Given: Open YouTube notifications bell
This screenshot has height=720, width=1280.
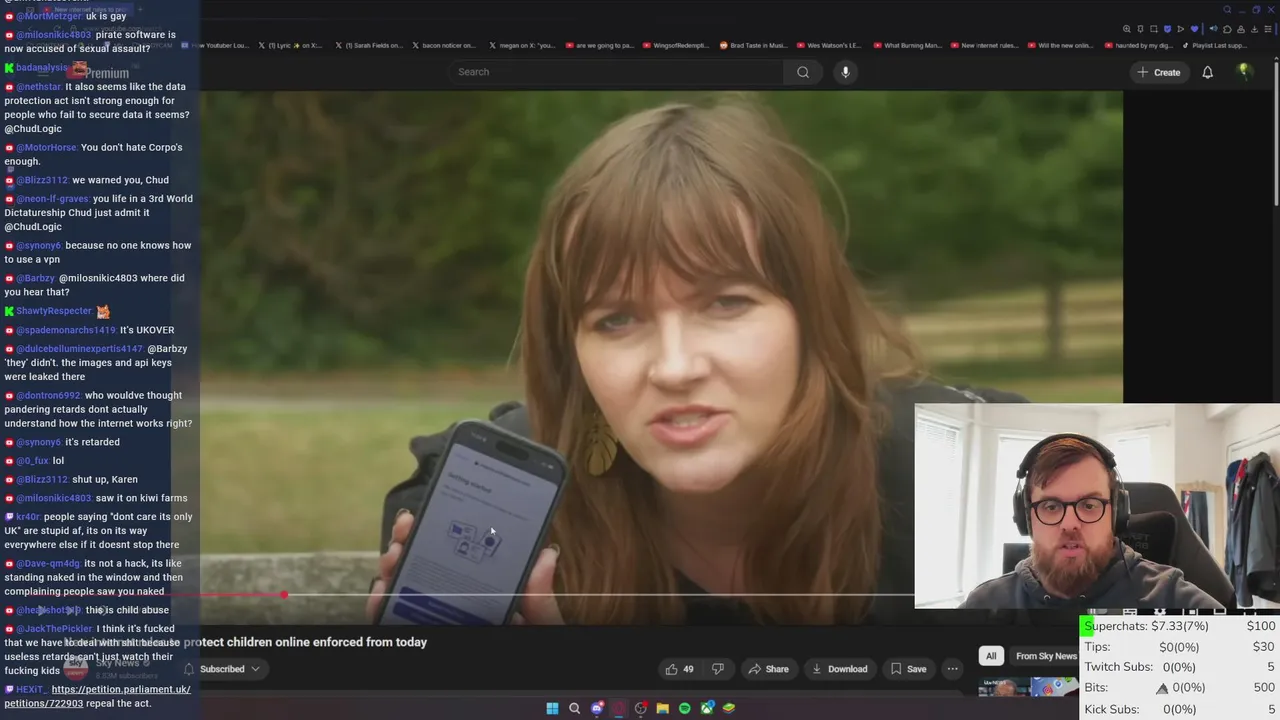Looking at the screenshot, I should [x=1207, y=72].
